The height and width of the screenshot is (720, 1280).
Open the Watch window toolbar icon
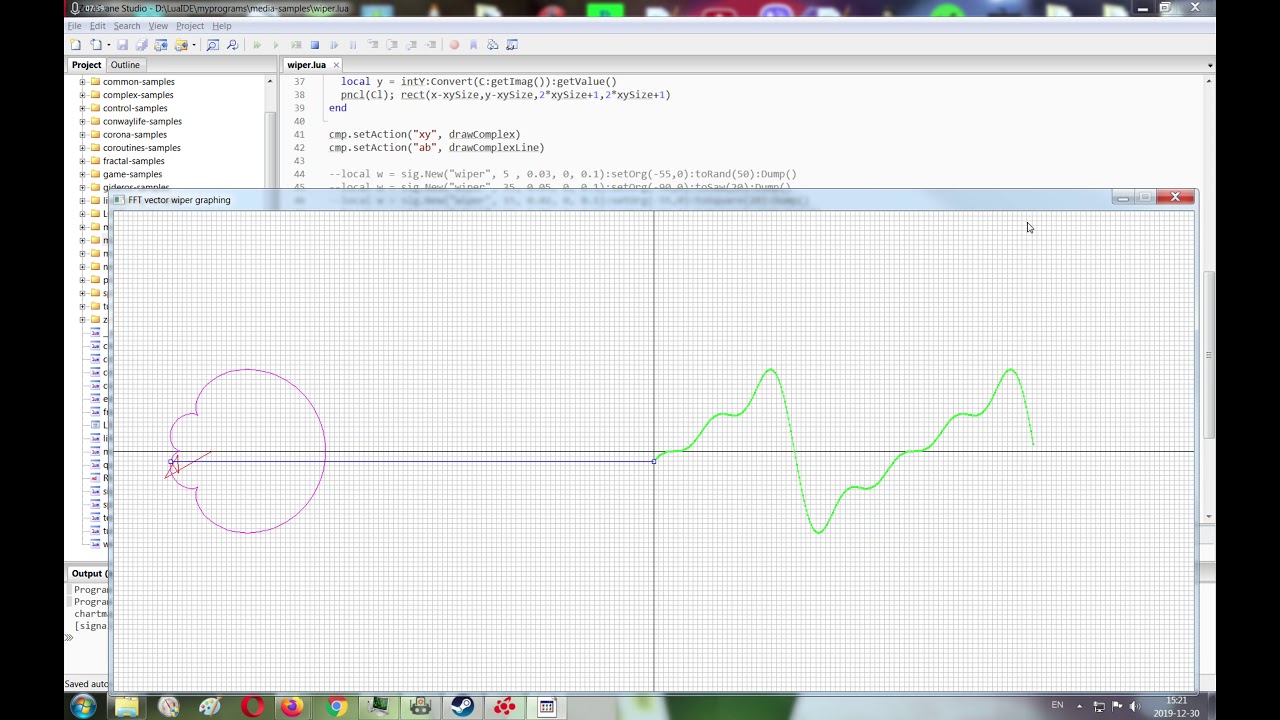512,45
